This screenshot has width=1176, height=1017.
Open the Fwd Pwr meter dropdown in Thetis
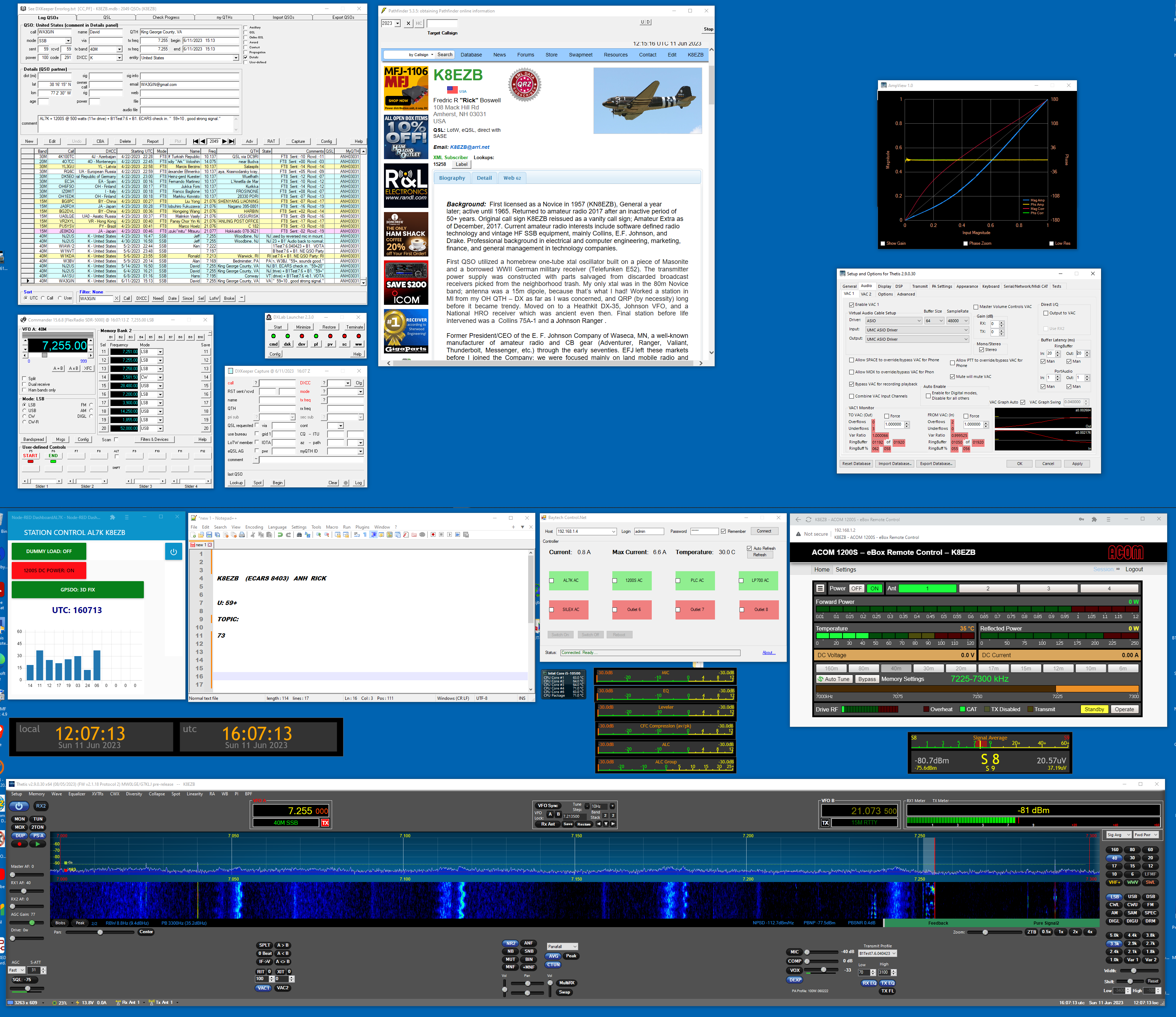click(x=1146, y=835)
